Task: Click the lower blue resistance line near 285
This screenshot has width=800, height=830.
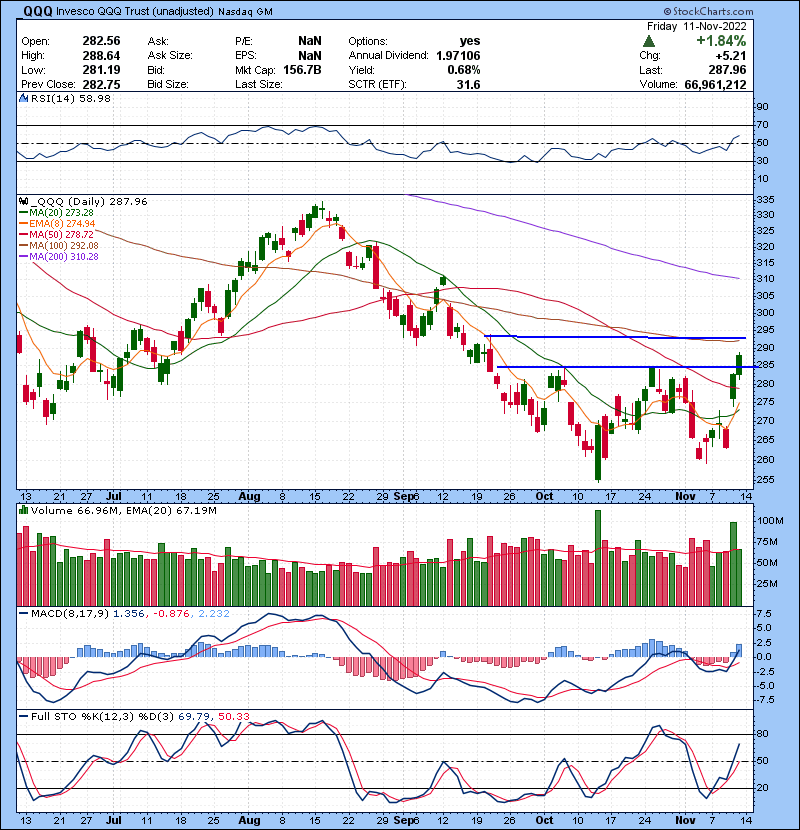Action: click(627, 367)
